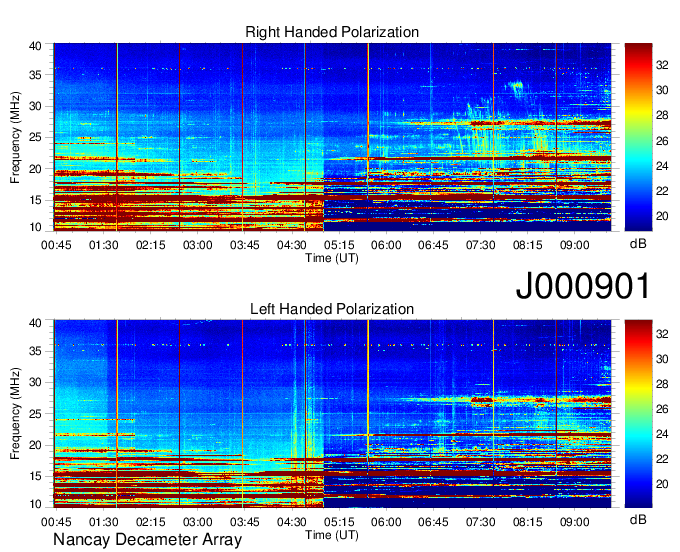Click the Time (UT) label under Left Handed plot
This screenshot has height=552, width=680.
(x=332, y=535)
